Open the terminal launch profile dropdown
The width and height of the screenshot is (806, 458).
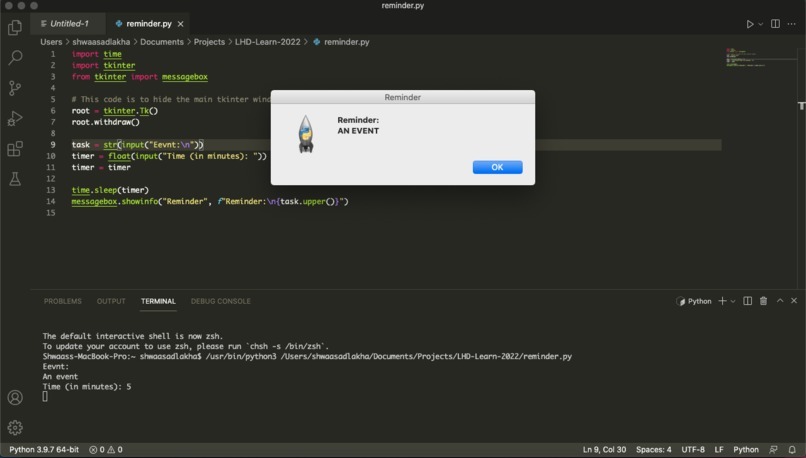[733, 301]
